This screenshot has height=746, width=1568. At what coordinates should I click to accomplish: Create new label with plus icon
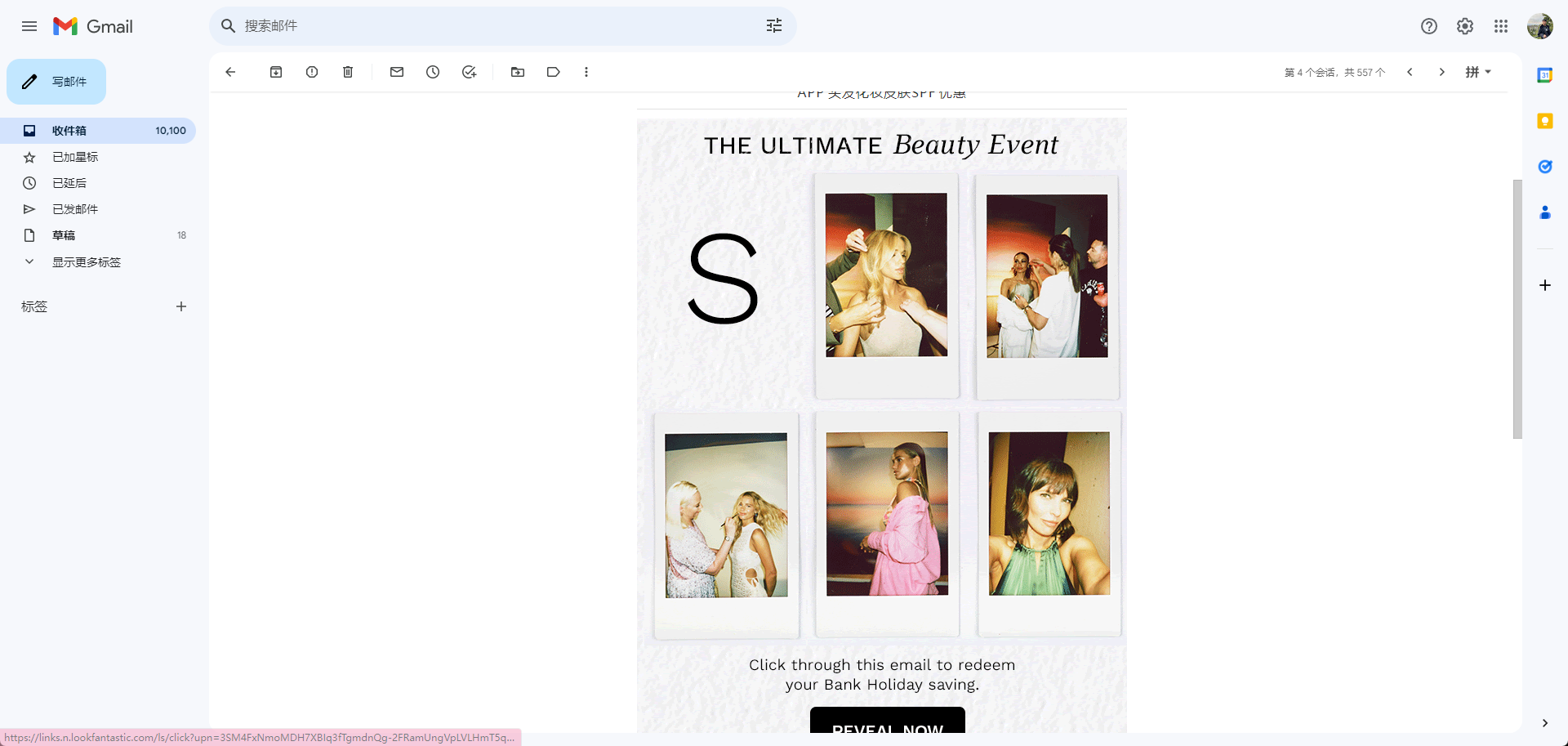tap(181, 306)
